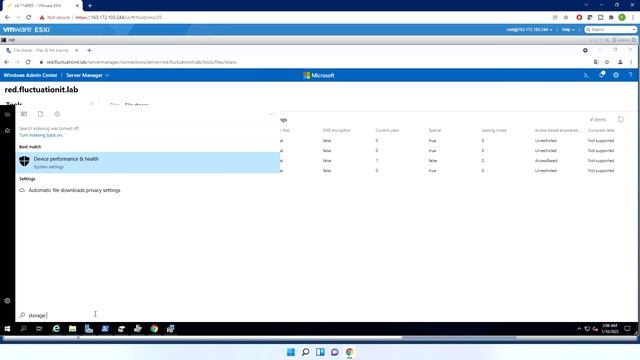The height and width of the screenshot is (360, 640).
Task: Open the inner browser profile icon
Action: (x=620, y=62)
